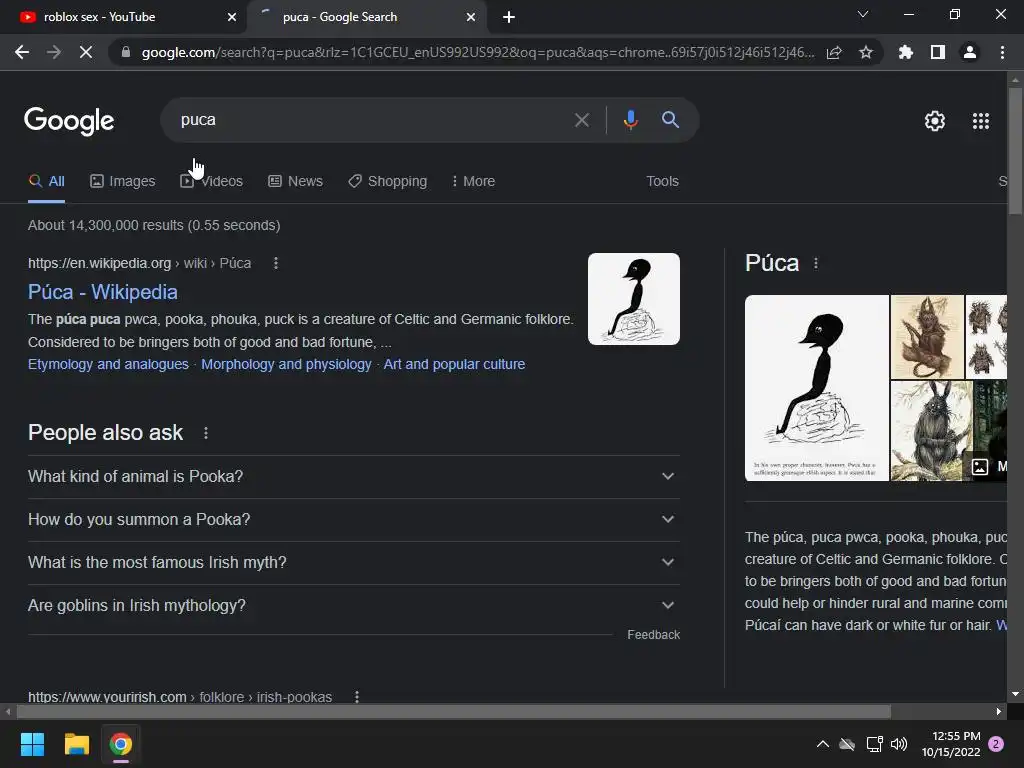This screenshot has width=1024, height=768.
Task: Submit search with magnifier icon
Action: [670, 120]
